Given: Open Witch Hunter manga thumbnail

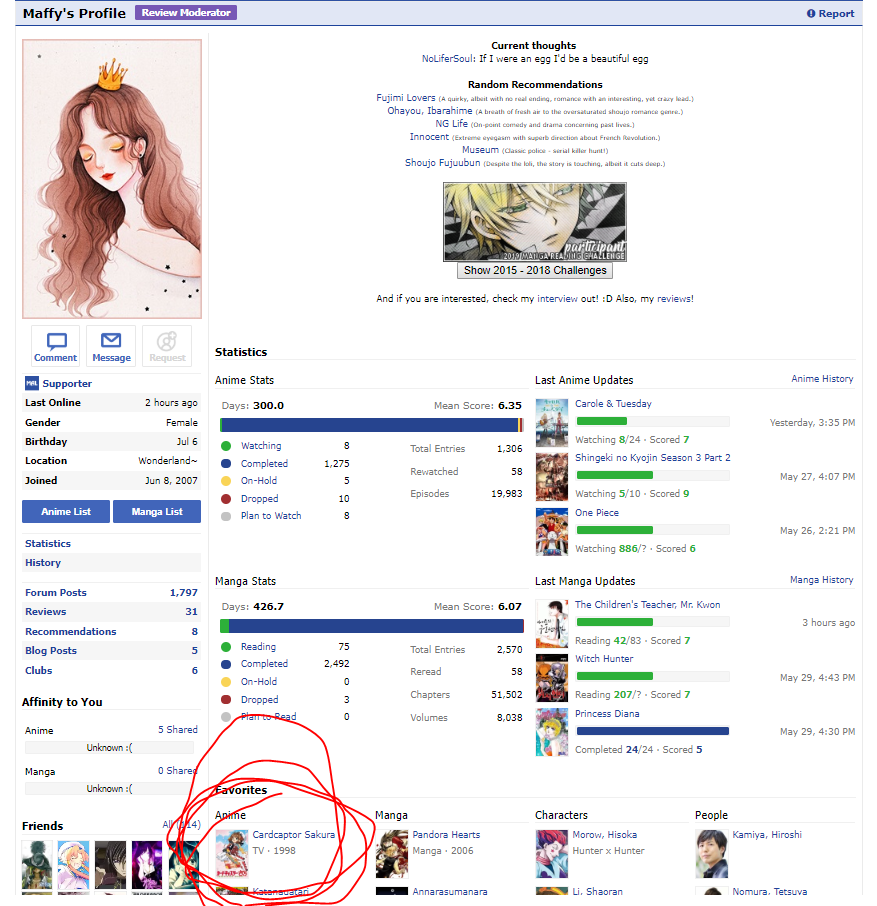Looking at the screenshot, I should pos(552,677).
